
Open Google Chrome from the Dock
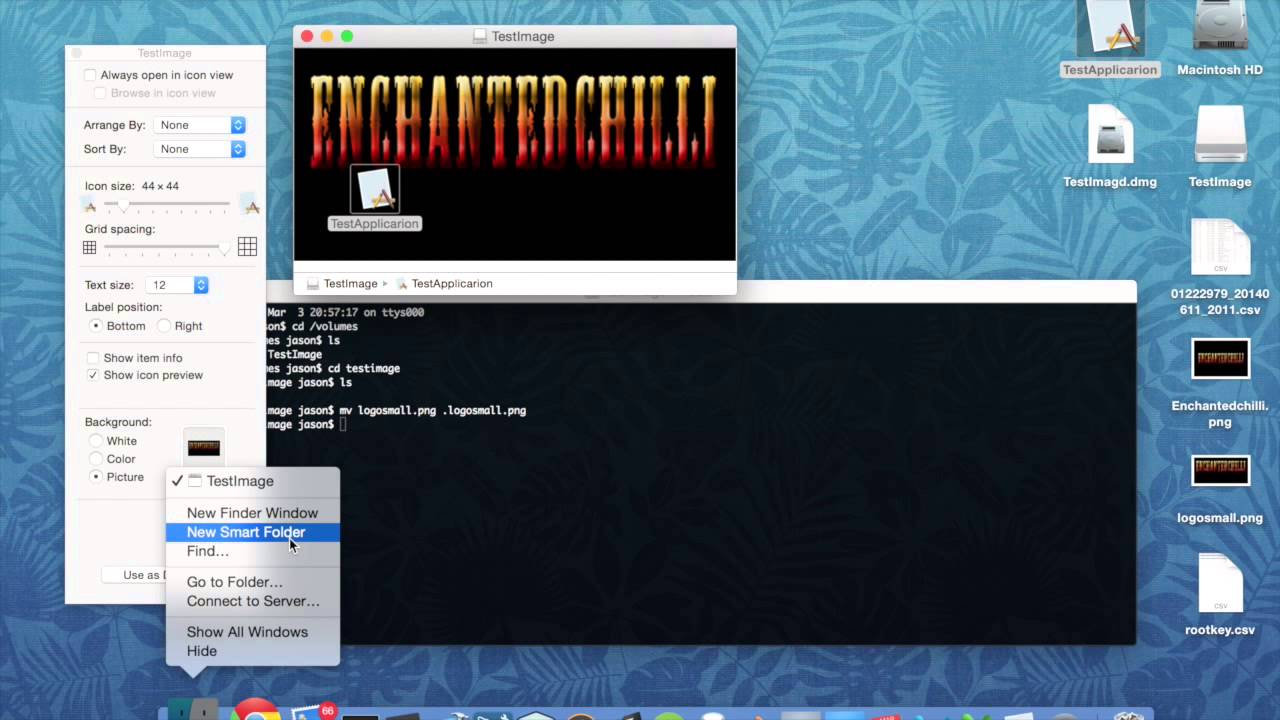pos(255,709)
